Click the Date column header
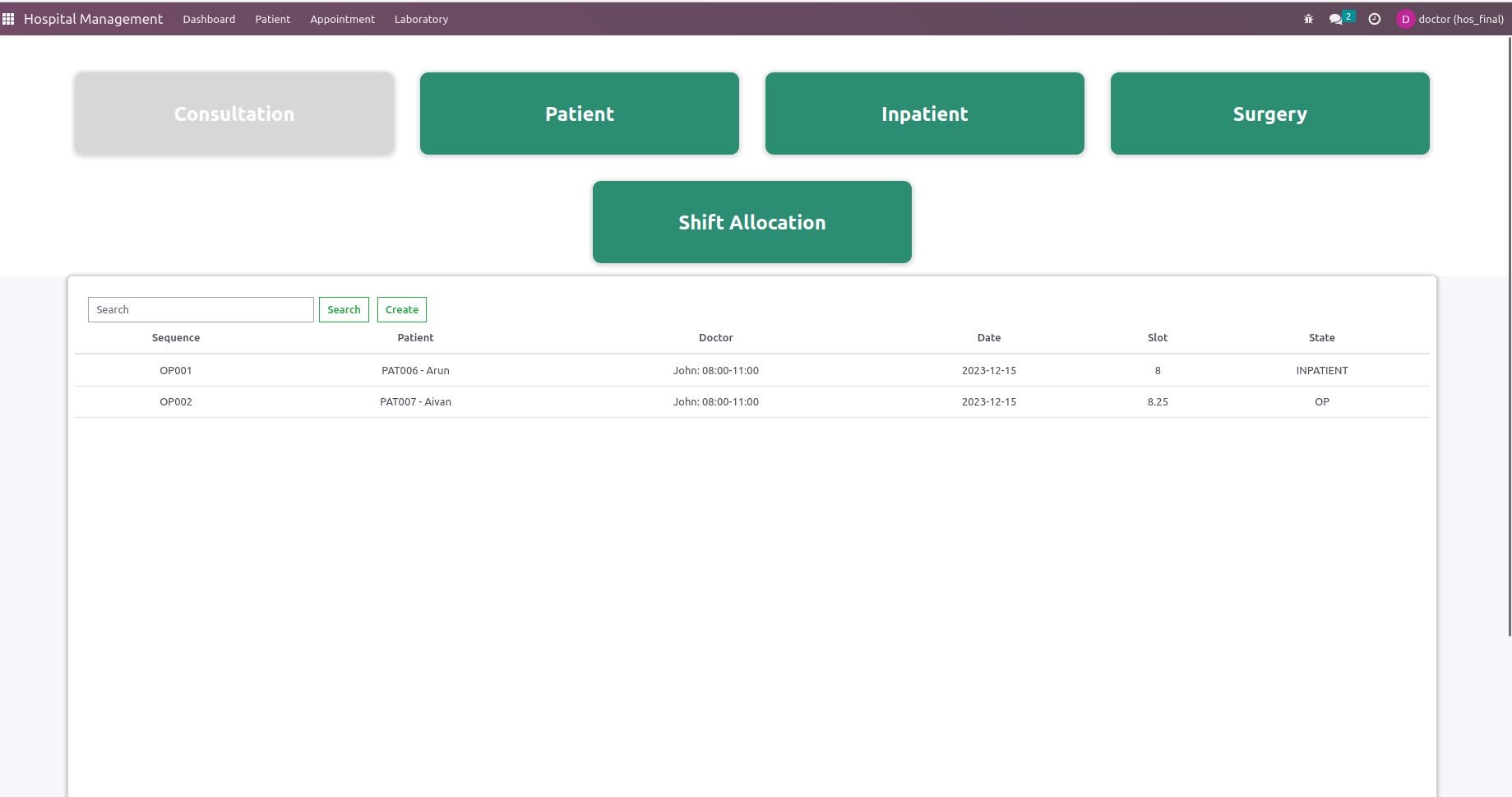 click(989, 337)
